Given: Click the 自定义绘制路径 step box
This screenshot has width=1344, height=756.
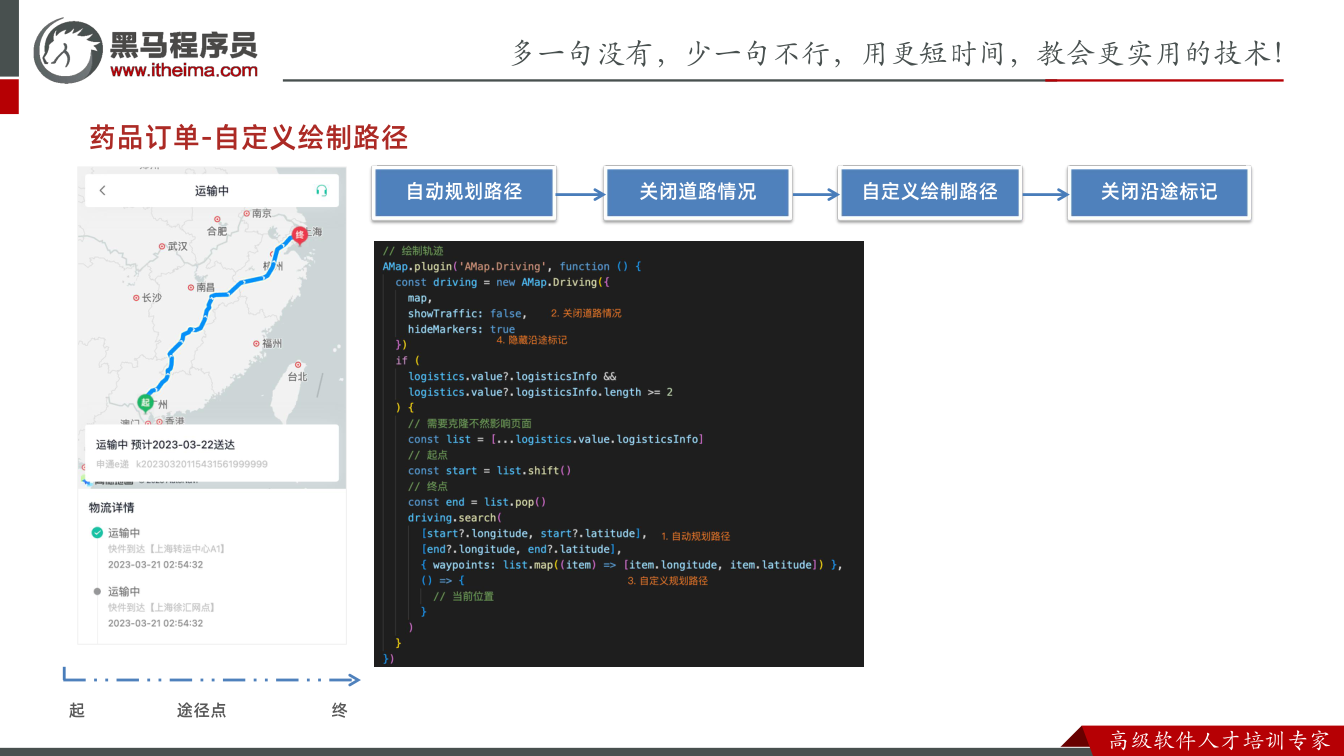Looking at the screenshot, I should pos(929,192).
